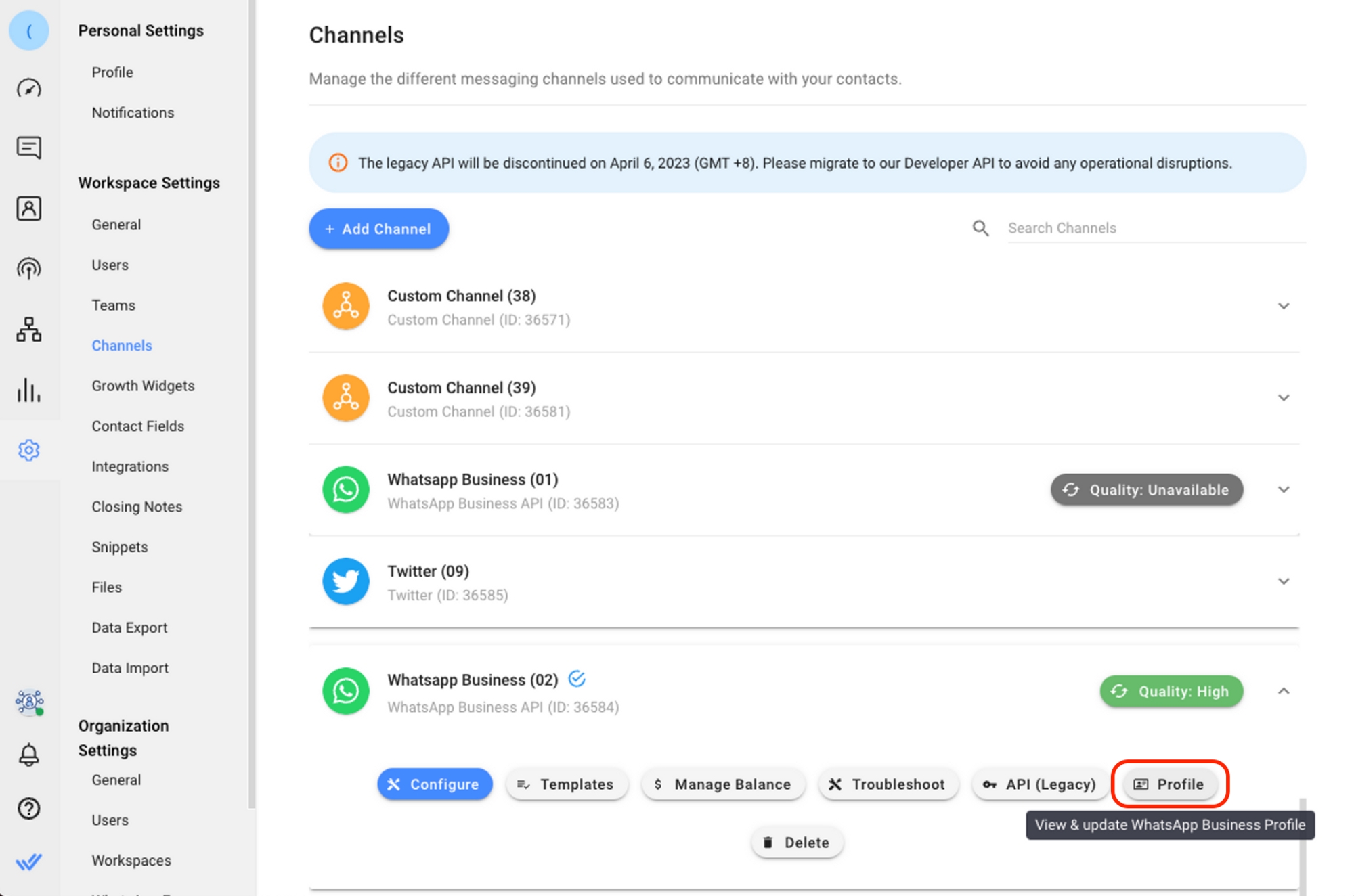
Task: Open the Broadcasts antenna icon
Action: coord(28,269)
